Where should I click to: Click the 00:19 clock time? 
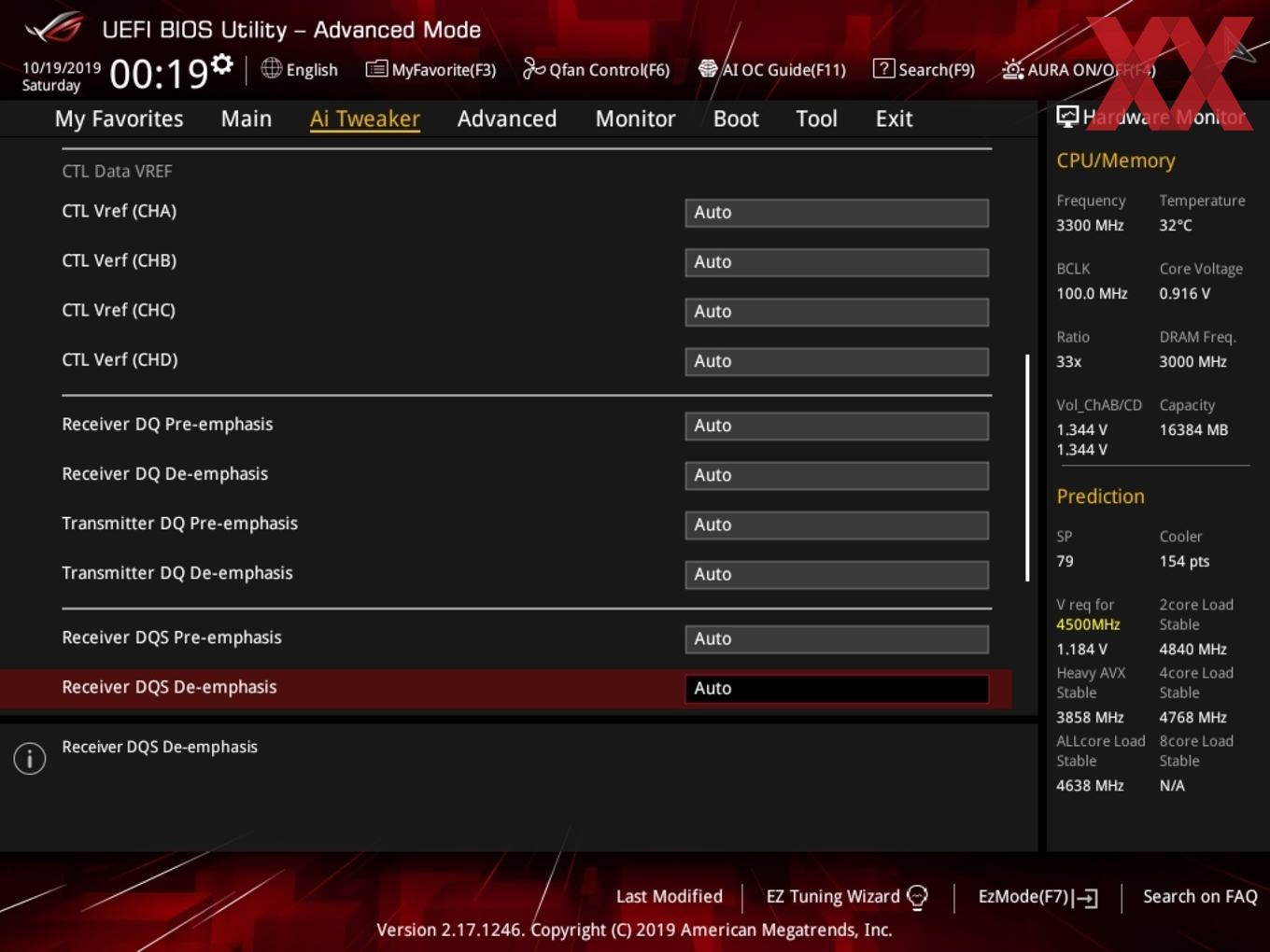(x=159, y=74)
